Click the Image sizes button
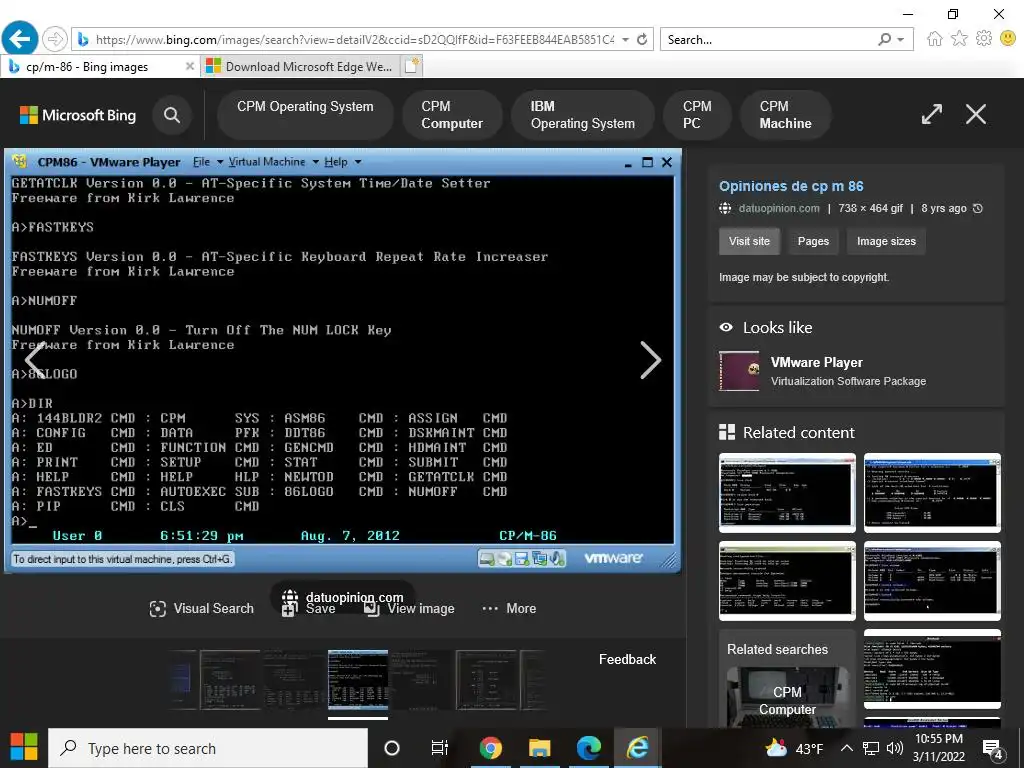Image resolution: width=1024 pixels, height=768 pixels. [x=886, y=241]
